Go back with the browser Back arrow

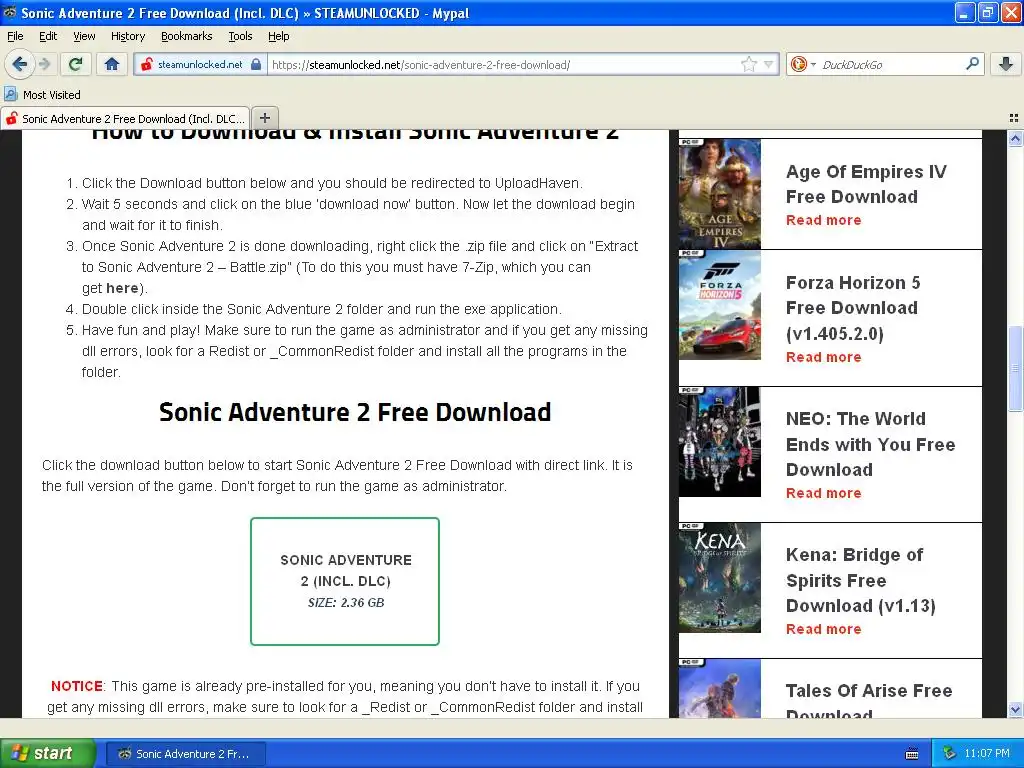pos(20,64)
